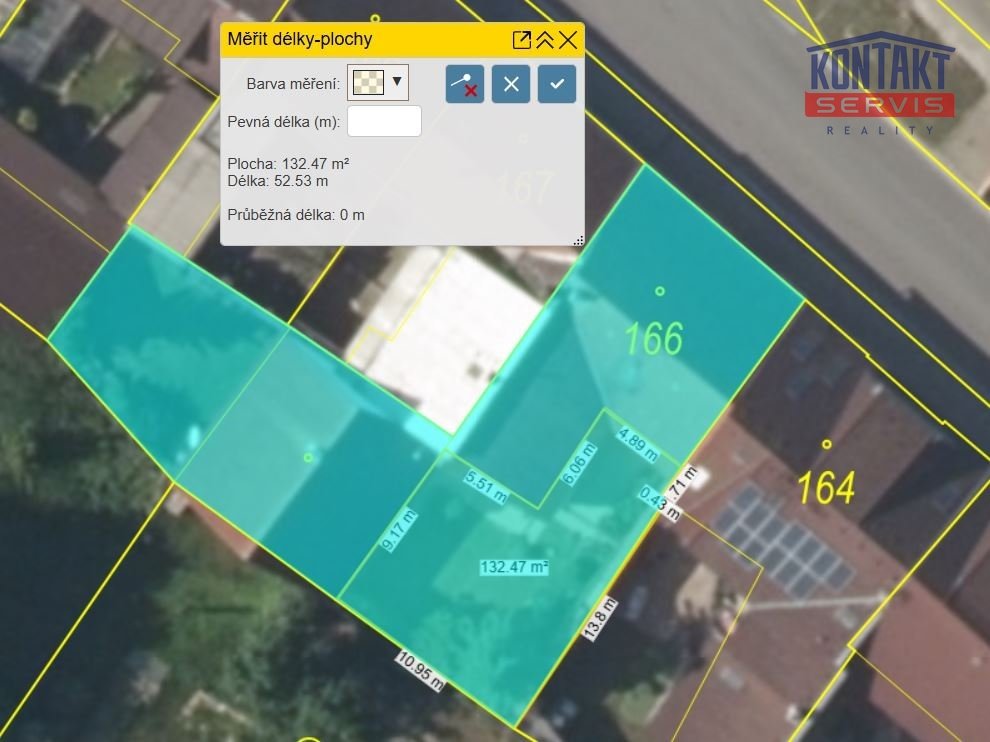Click the circle marker above parcel 164 label
990x742 pixels.
tap(827, 444)
